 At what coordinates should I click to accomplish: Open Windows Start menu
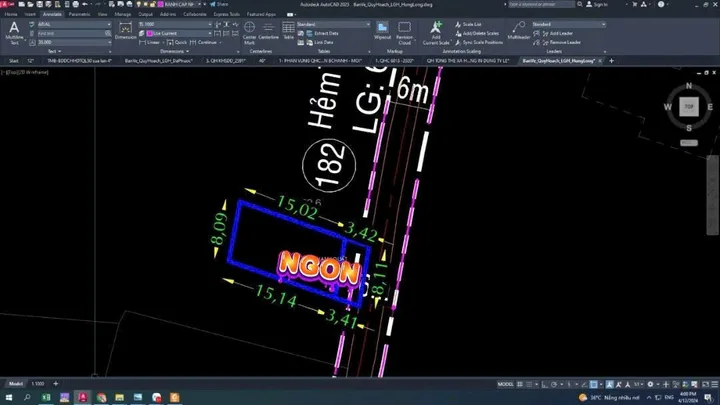click(9, 397)
